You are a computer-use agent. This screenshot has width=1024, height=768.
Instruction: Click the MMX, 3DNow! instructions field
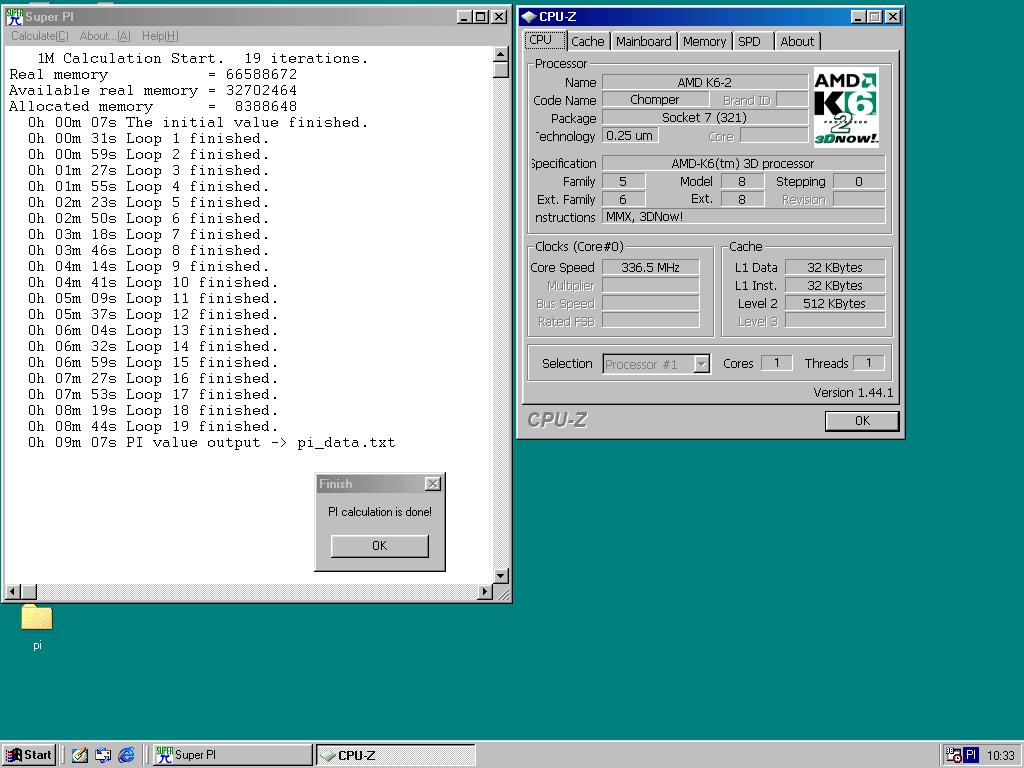(743, 217)
